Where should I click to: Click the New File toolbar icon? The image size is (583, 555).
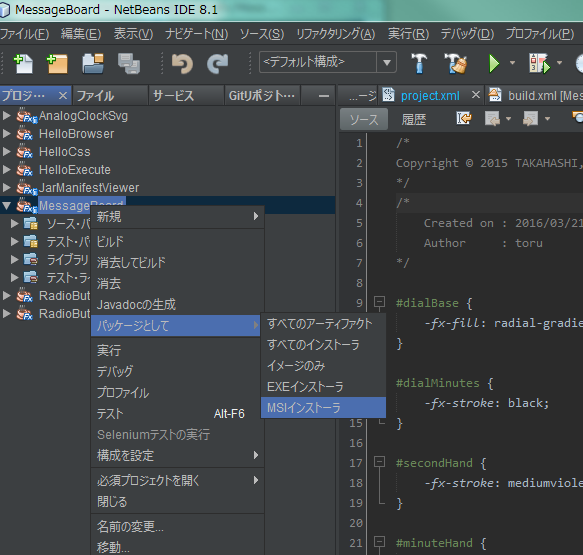23,63
